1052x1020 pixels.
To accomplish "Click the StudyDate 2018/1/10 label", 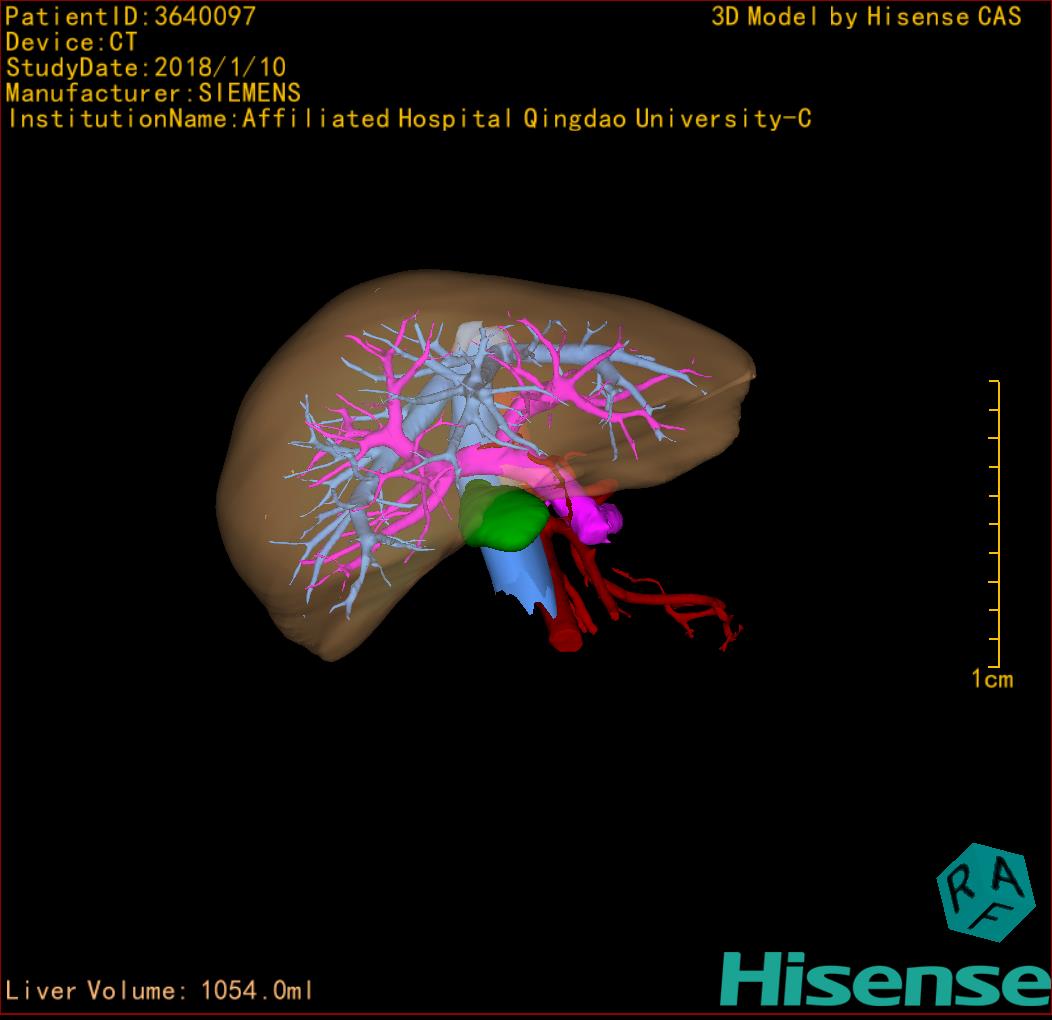I will coord(146,68).
